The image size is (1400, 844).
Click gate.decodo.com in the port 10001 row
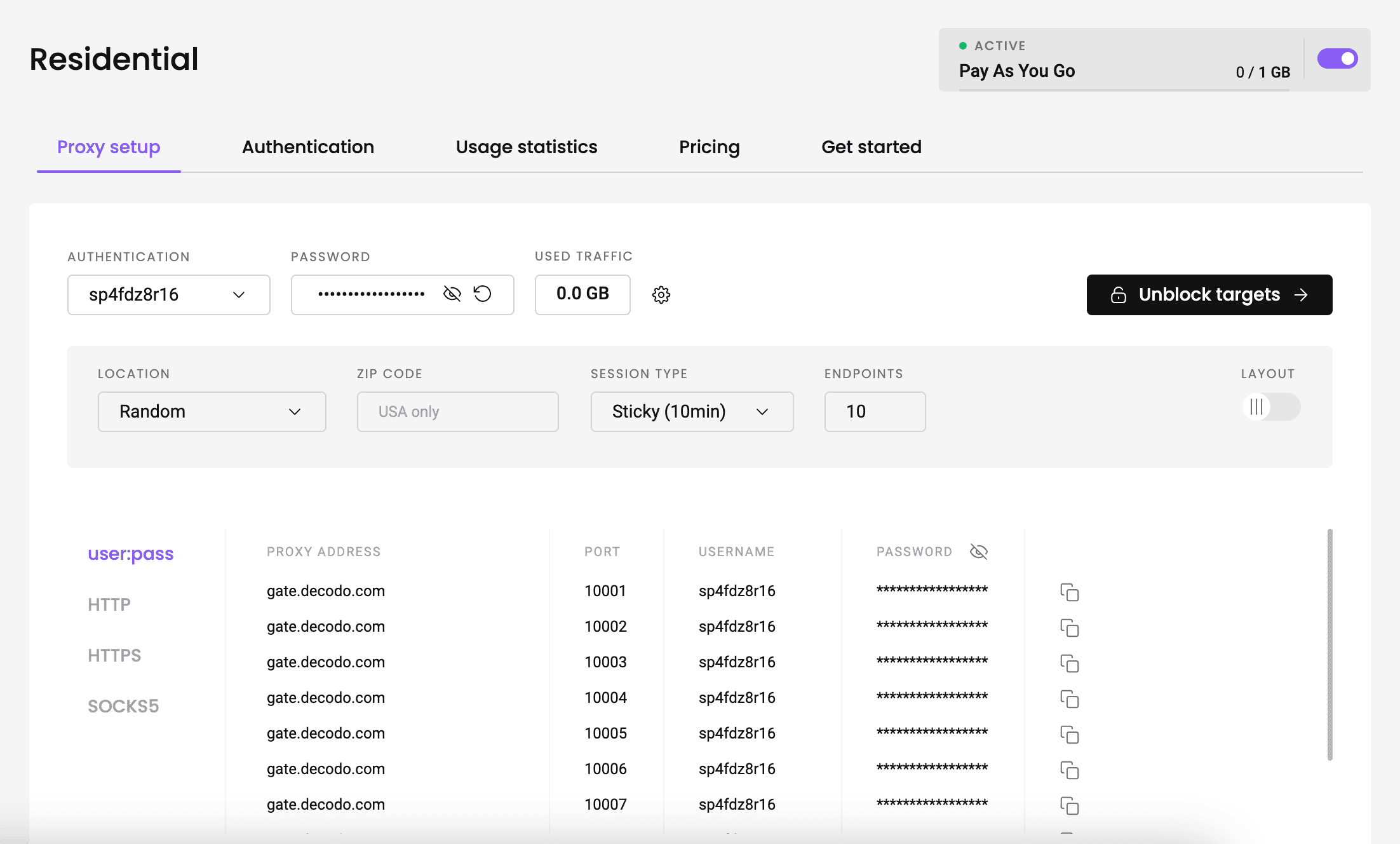[326, 591]
